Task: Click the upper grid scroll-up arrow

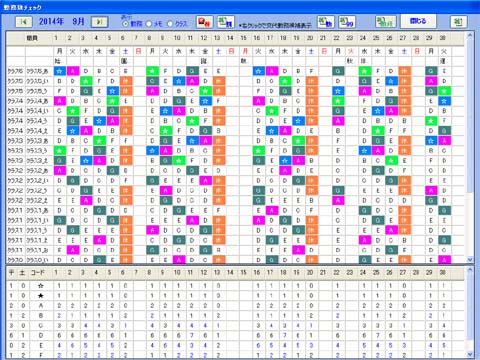Action: click(x=470, y=35)
